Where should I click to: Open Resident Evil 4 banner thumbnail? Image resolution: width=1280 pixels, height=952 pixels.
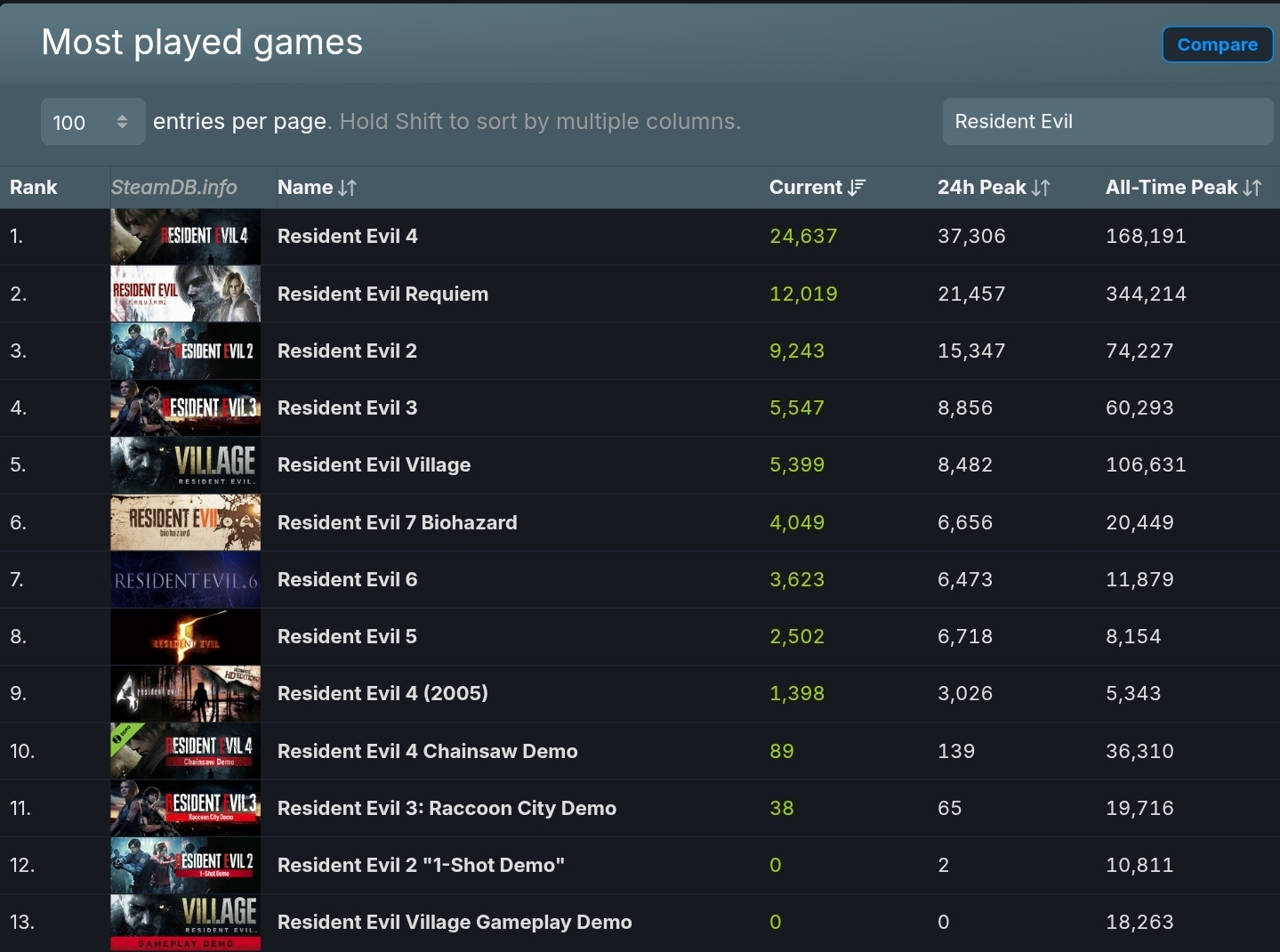pyautogui.click(x=186, y=237)
